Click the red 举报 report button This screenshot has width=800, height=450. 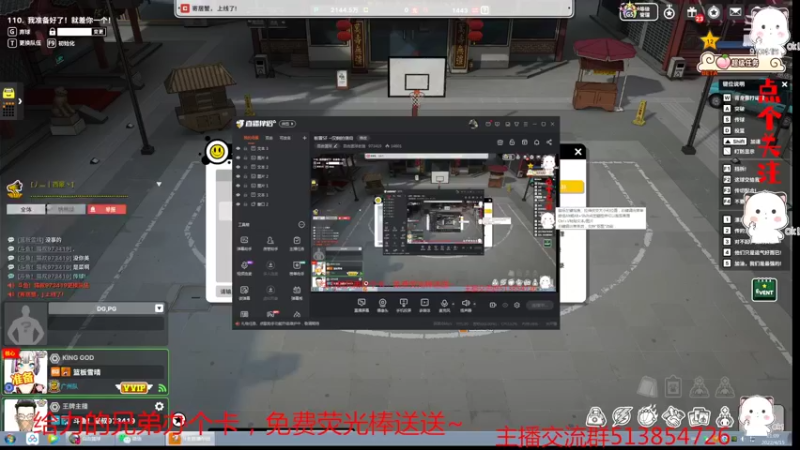(x=107, y=209)
